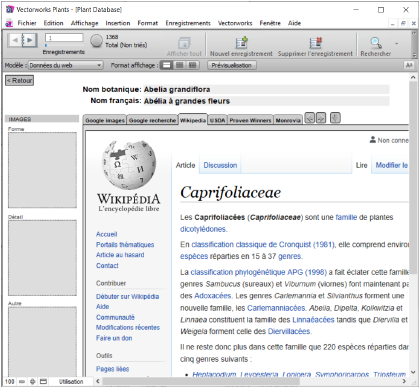Go to the next web page arrow

[321, 118]
